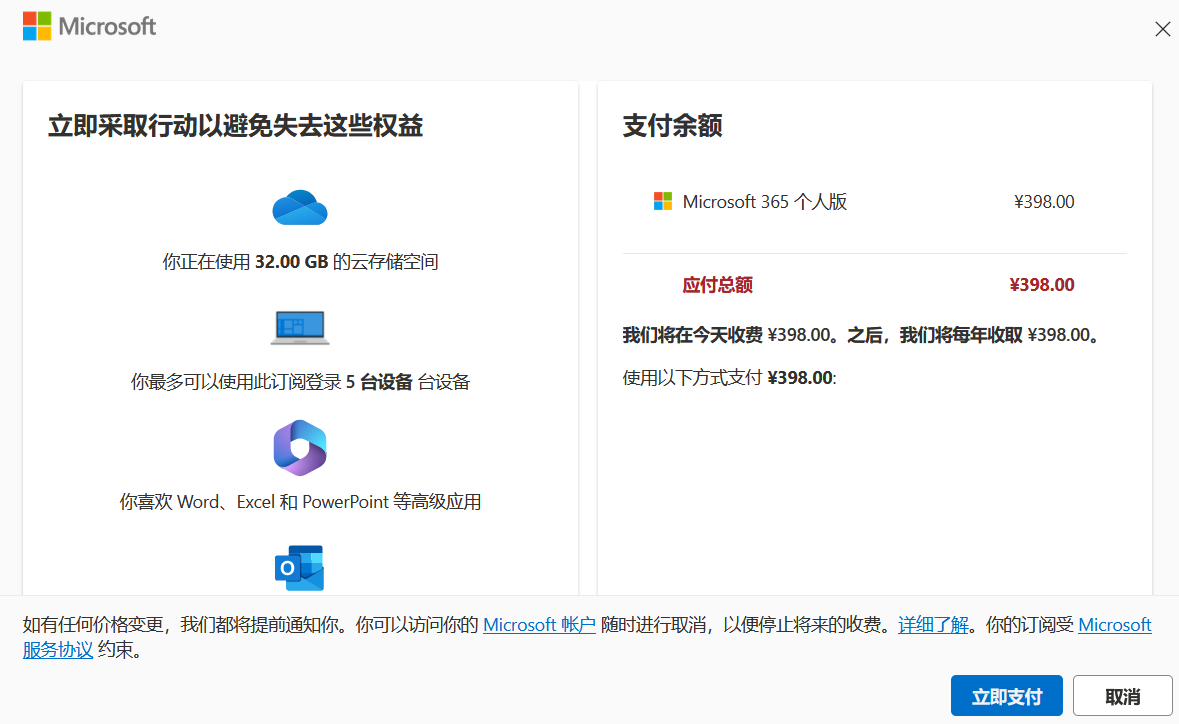Viewport: 1179px width, 724px height.
Task: Open the 详细了解 link
Action: pos(933,625)
